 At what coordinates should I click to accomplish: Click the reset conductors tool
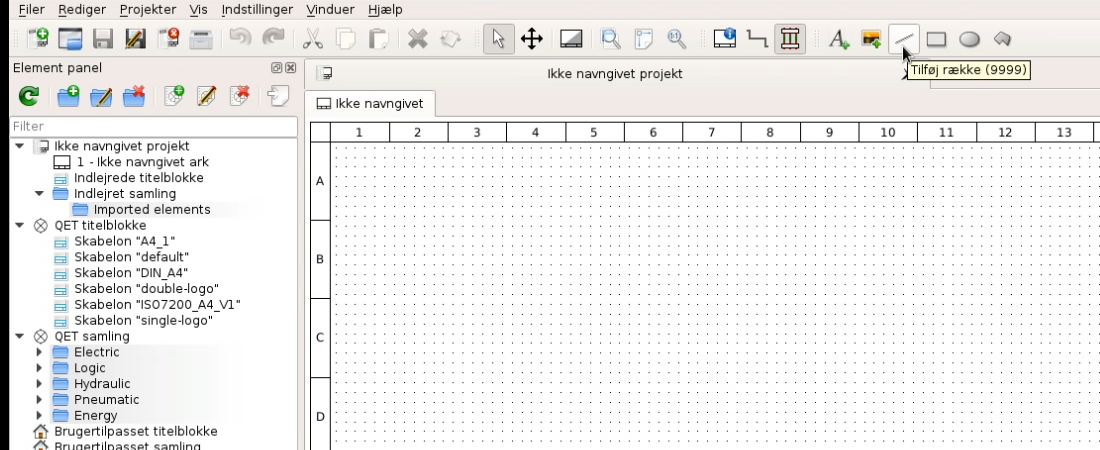click(758, 39)
